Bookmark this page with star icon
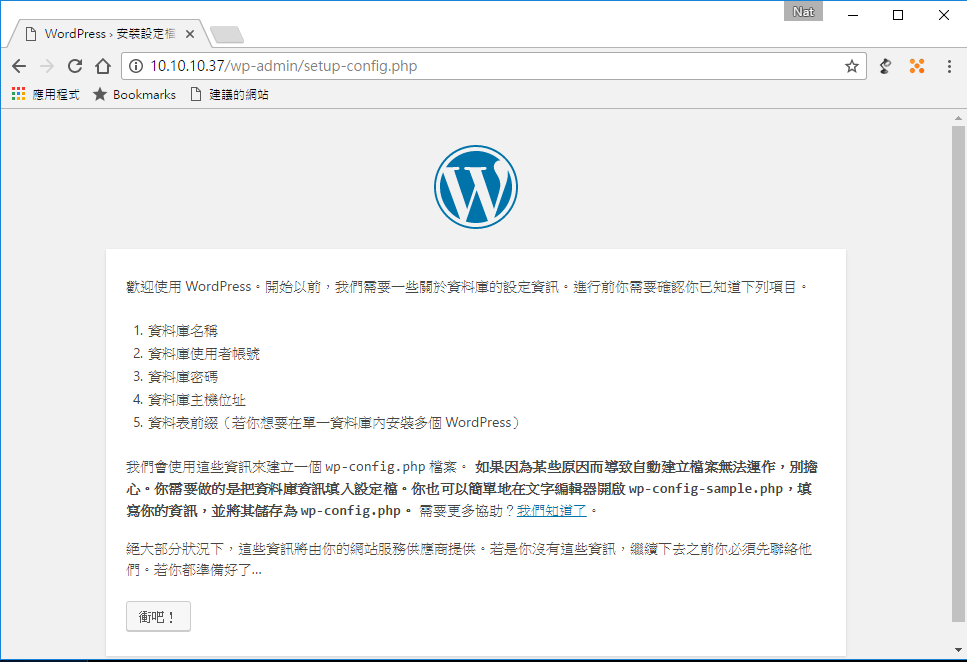Screen dimensions: 967x662 point(852,66)
